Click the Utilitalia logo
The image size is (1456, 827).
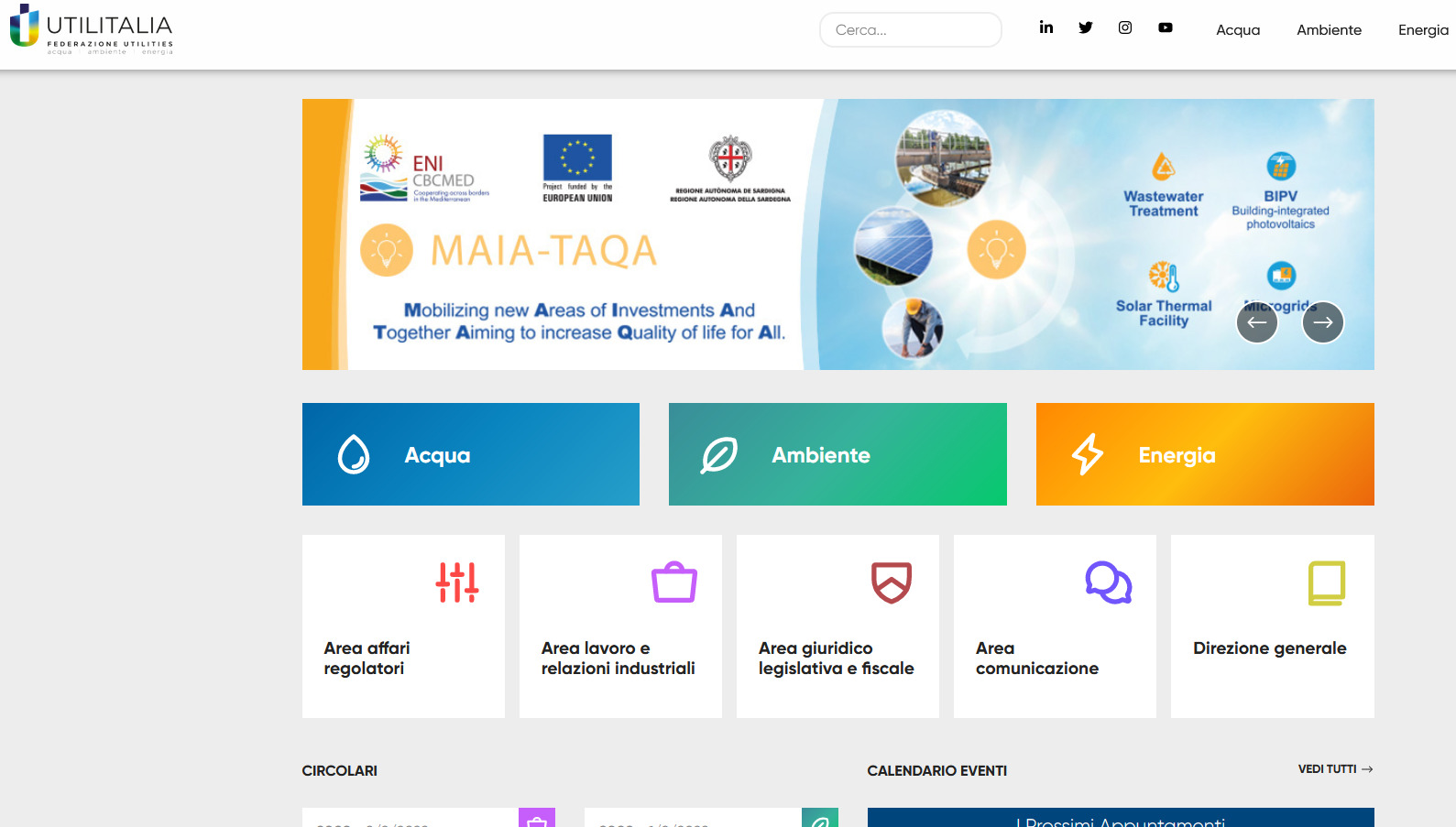(92, 30)
